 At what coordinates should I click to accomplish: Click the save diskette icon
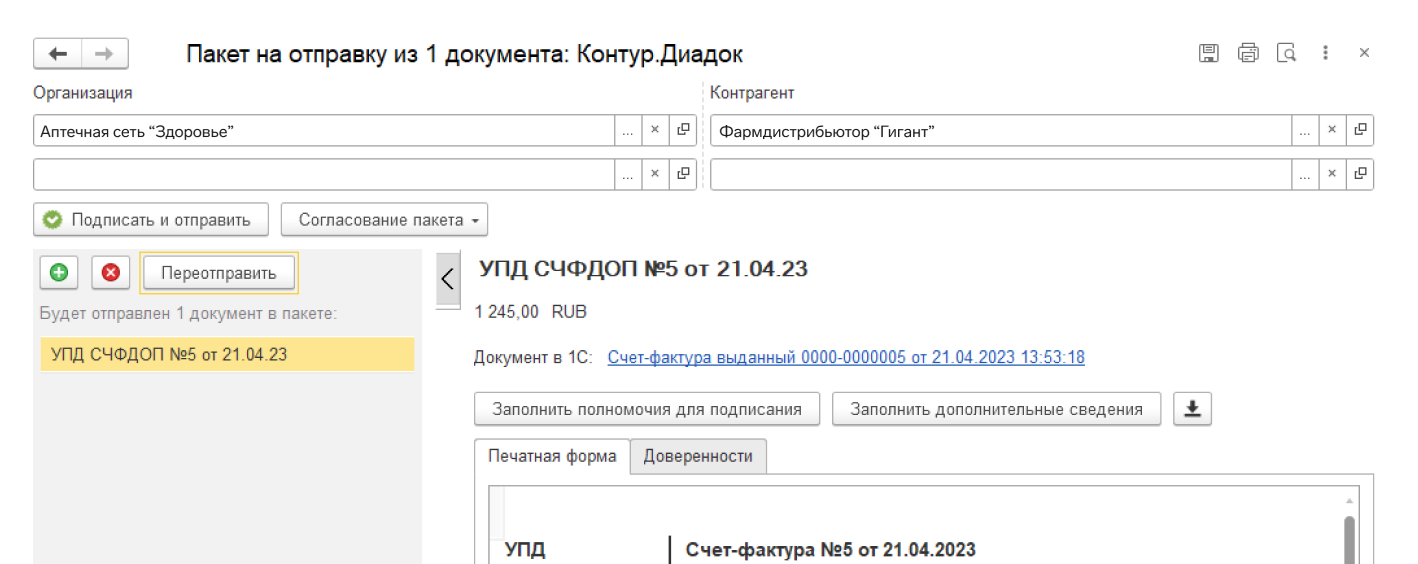(1208, 54)
